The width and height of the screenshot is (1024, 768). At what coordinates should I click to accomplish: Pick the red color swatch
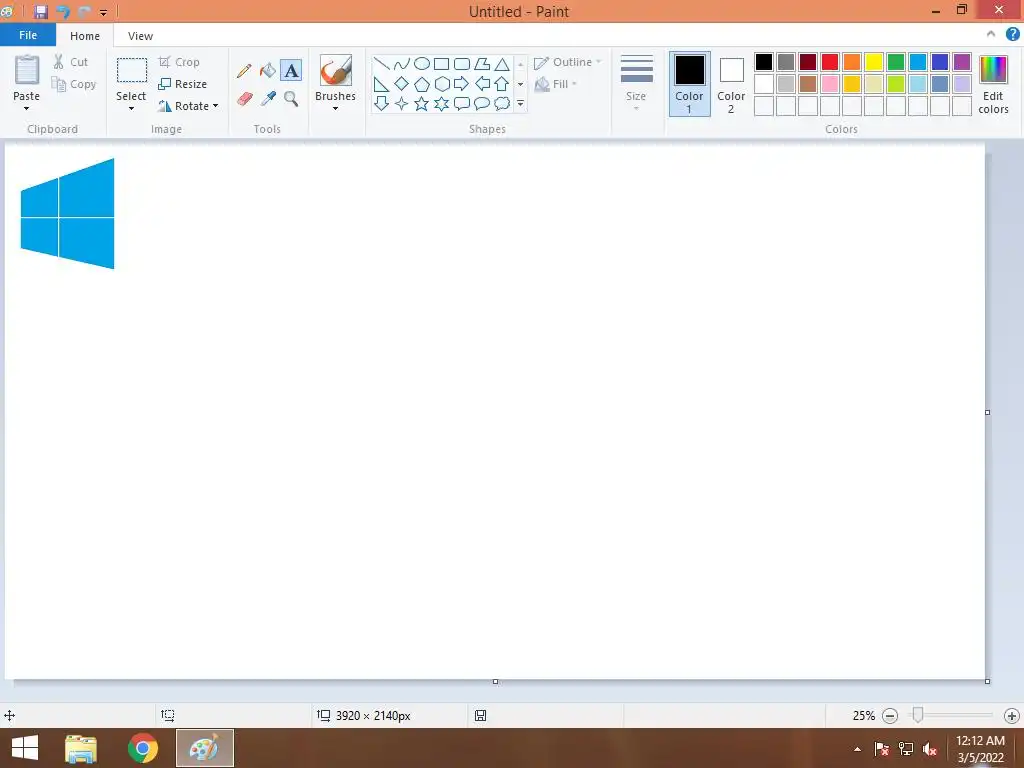[830, 62]
